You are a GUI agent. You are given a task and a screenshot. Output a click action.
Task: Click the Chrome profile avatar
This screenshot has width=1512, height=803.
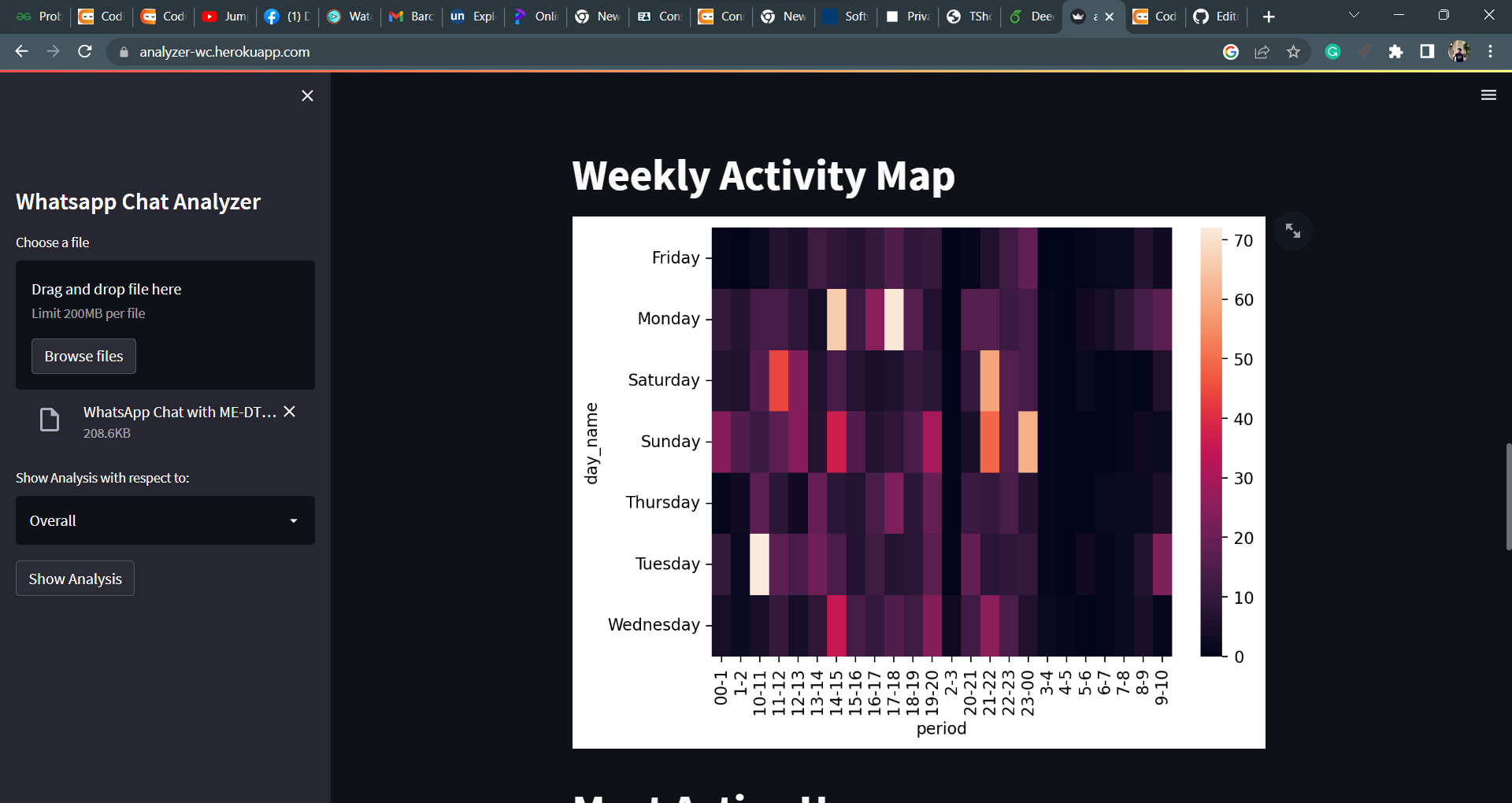coord(1459,52)
